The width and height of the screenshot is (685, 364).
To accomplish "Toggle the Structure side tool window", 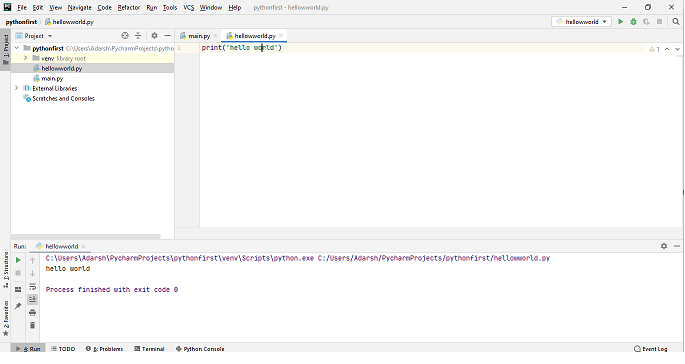I will [6, 269].
